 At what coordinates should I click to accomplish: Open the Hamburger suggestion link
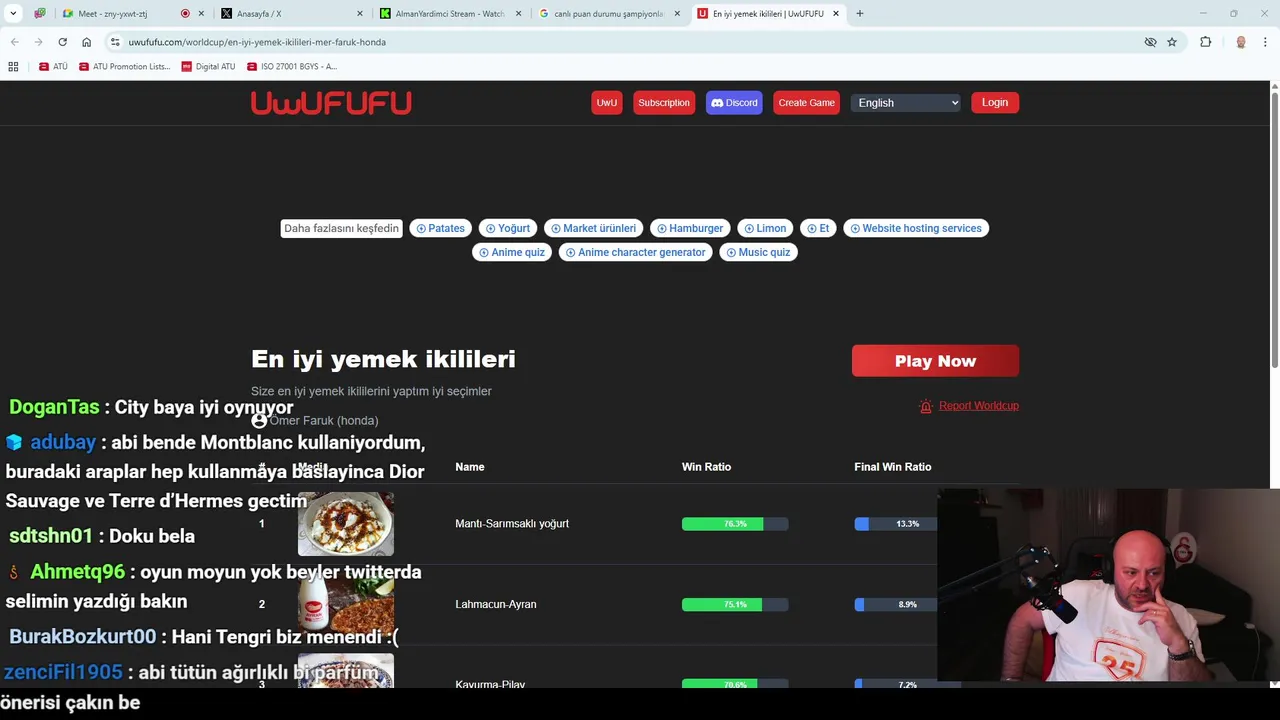pos(690,228)
